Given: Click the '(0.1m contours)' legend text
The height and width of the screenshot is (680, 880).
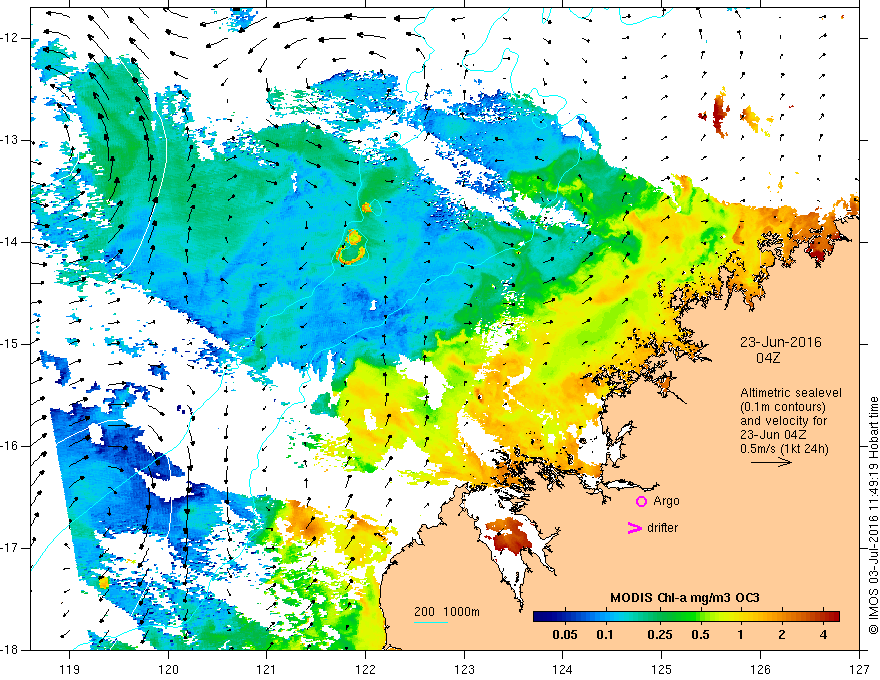Looking at the screenshot, I should 783,407.
